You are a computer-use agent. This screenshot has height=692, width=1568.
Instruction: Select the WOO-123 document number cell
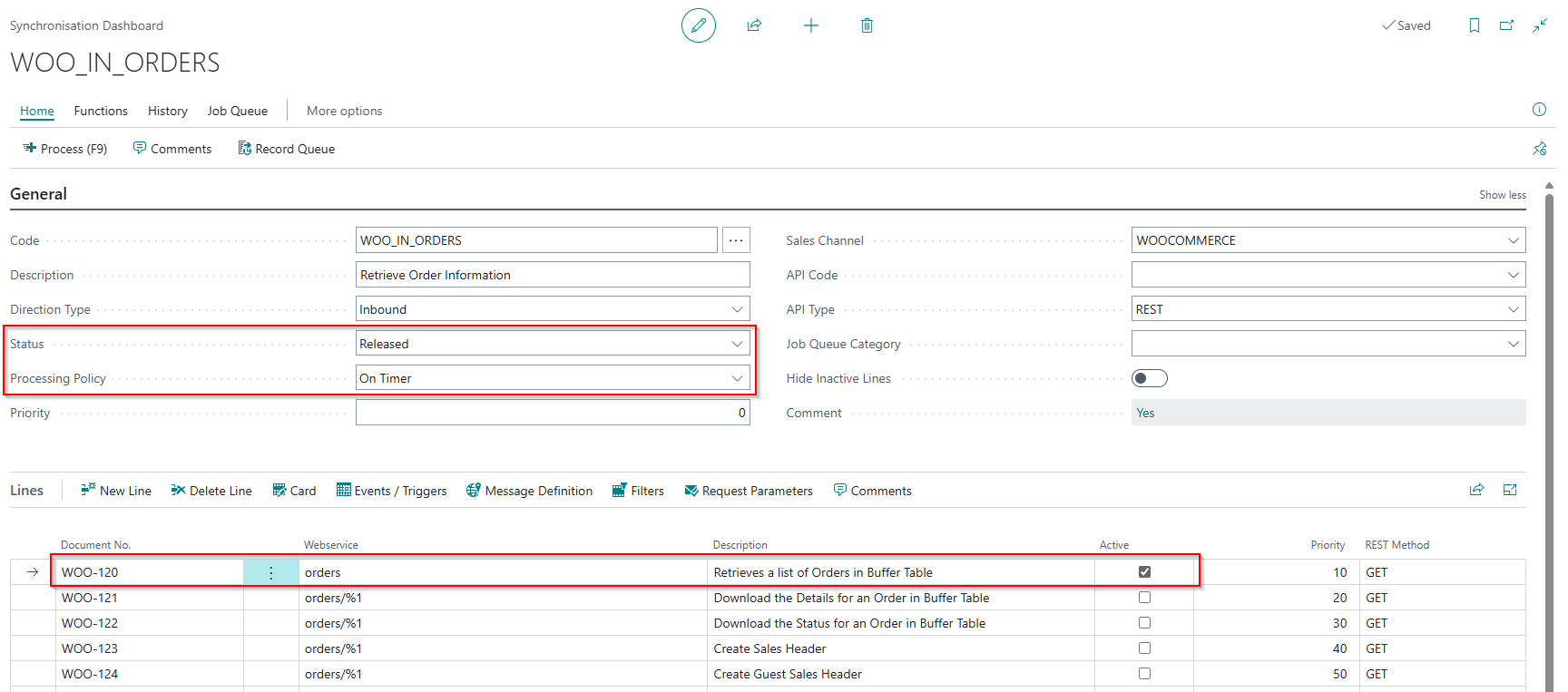pos(150,648)
